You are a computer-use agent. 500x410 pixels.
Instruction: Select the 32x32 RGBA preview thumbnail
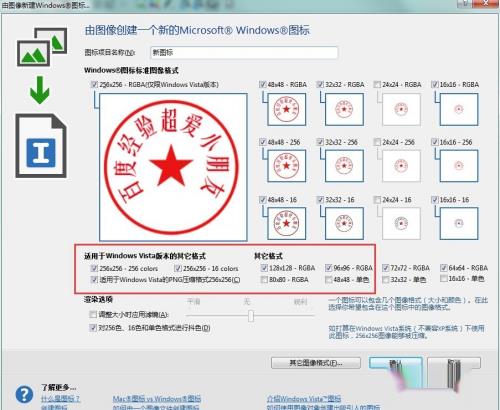[344, 109]
